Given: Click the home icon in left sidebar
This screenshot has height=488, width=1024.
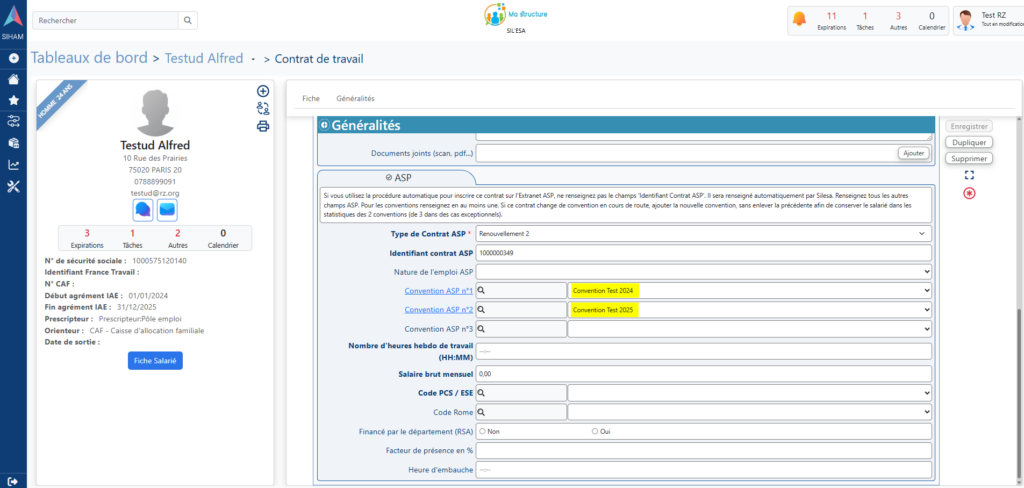Looking at the screenshot, I should pyautogui.click(x=13, y=79).
